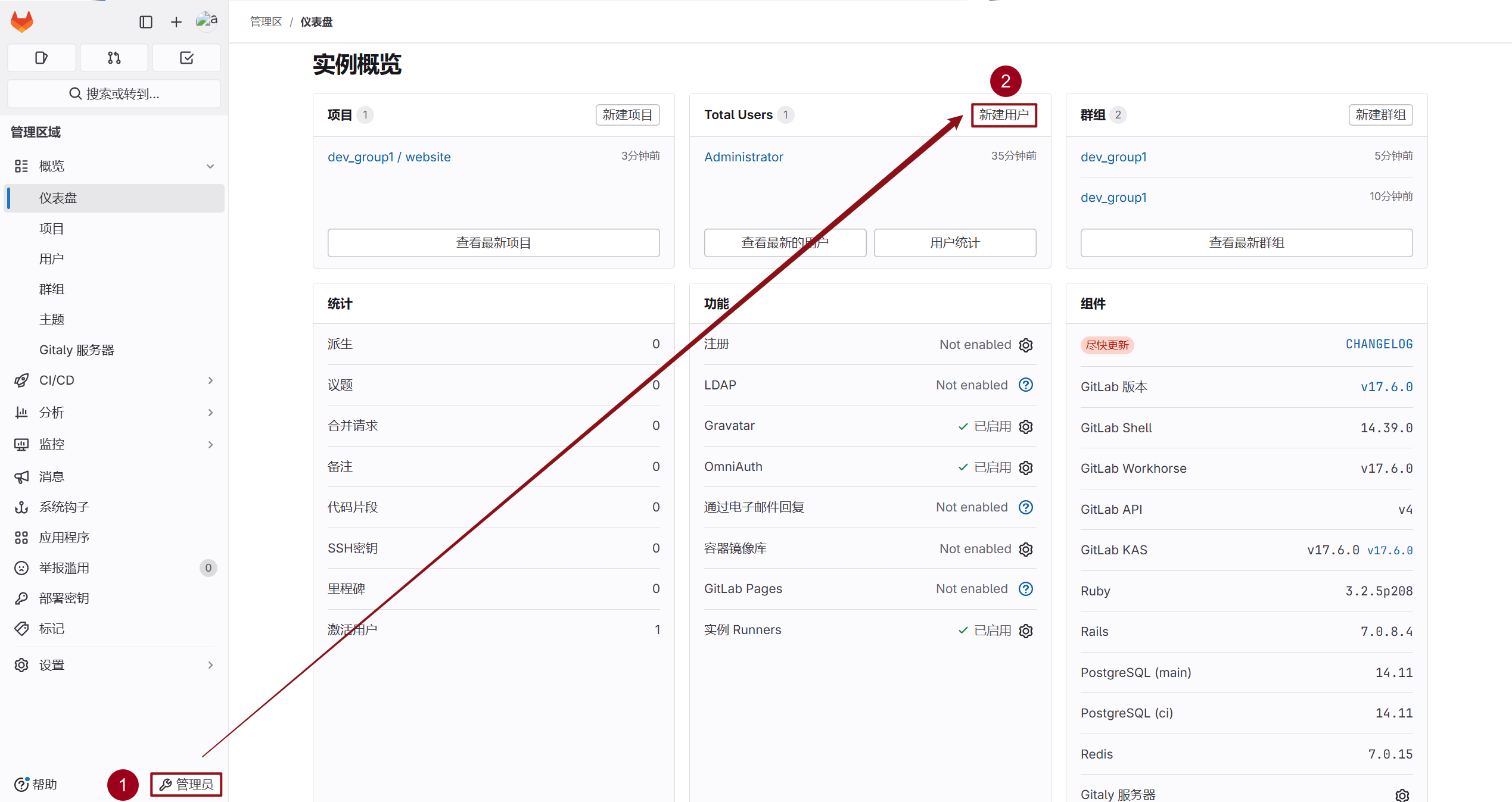
Task: Open Gitaly 服务器 in the sidebar
Action: tap(114, 350)
